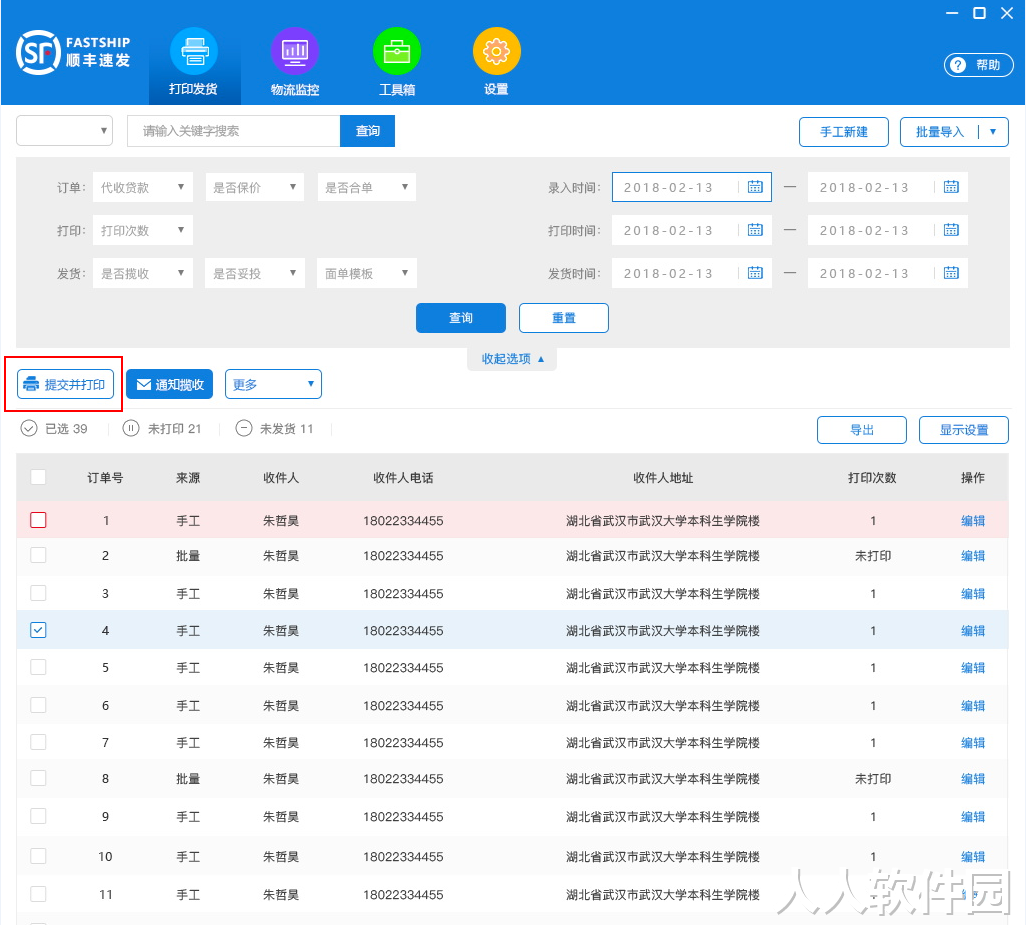Image resolution: width=1026 pixels, height=925 pixels.
Task: Click the 收件人电话 column header
Action: tap(403, 478)
